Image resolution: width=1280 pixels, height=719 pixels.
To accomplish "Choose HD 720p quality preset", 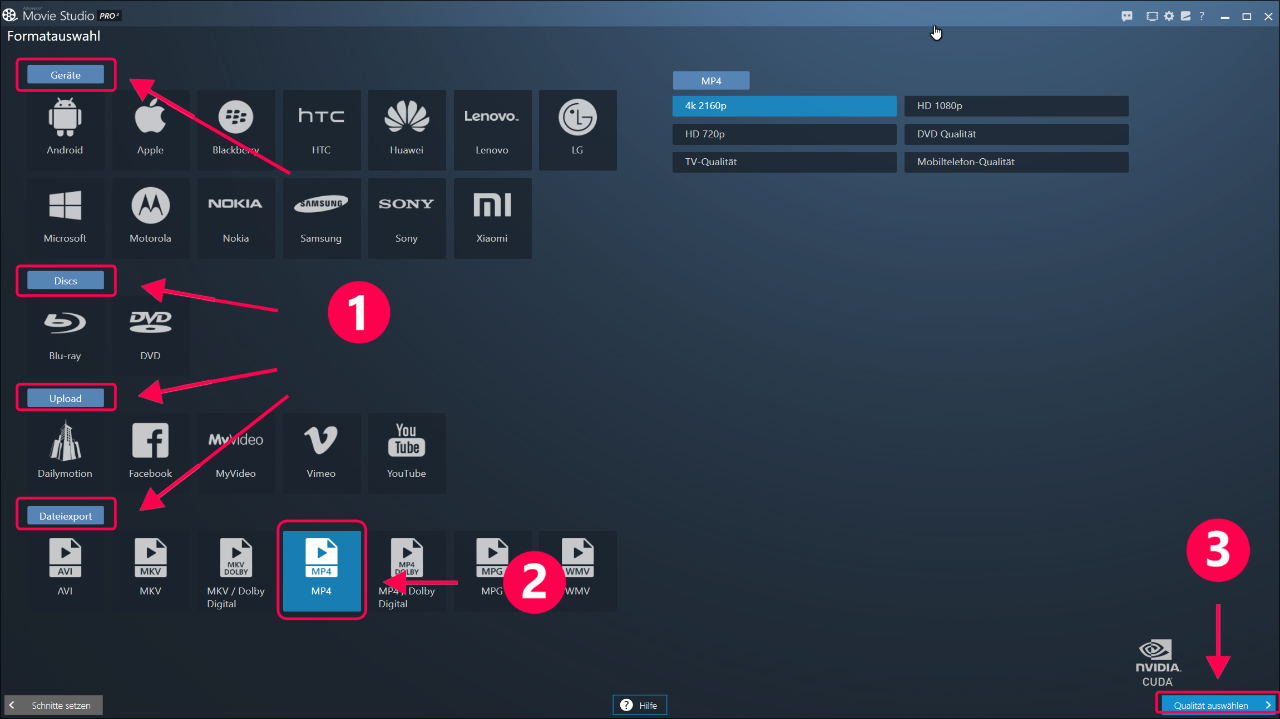I will 785,134.
